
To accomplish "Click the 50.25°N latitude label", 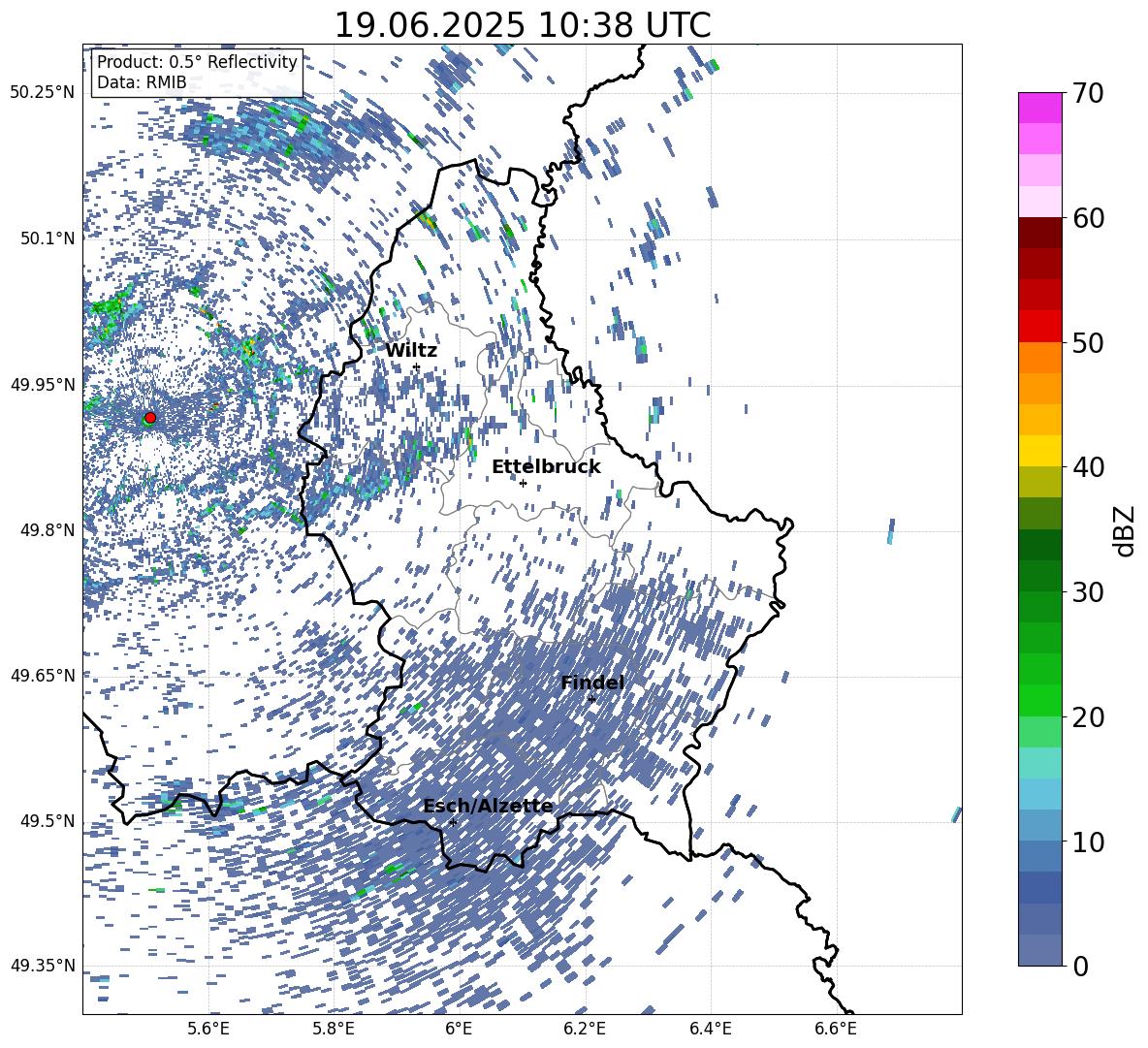I will [42, 93].
